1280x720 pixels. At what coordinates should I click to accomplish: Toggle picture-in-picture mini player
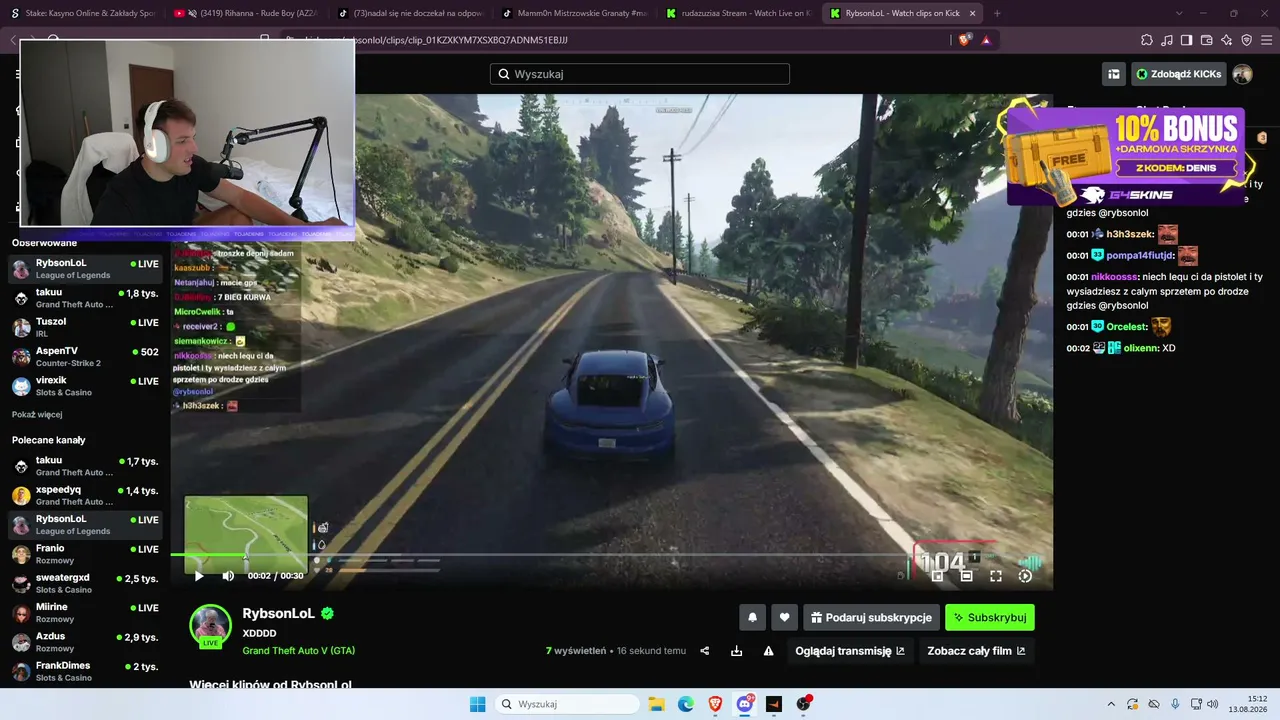click(x=938, y=576)
